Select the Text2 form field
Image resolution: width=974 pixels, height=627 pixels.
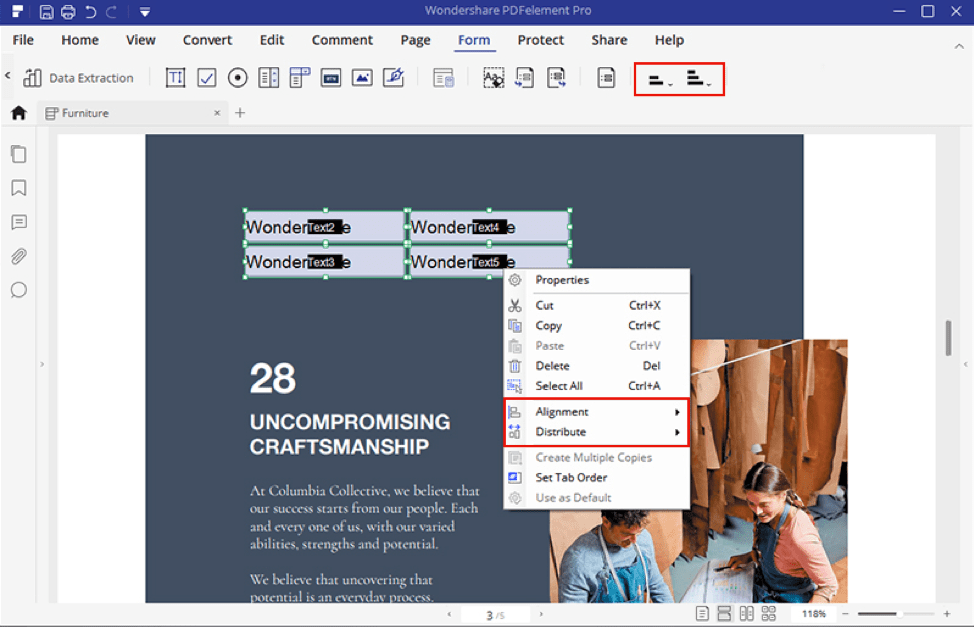[x=324, y=227]
